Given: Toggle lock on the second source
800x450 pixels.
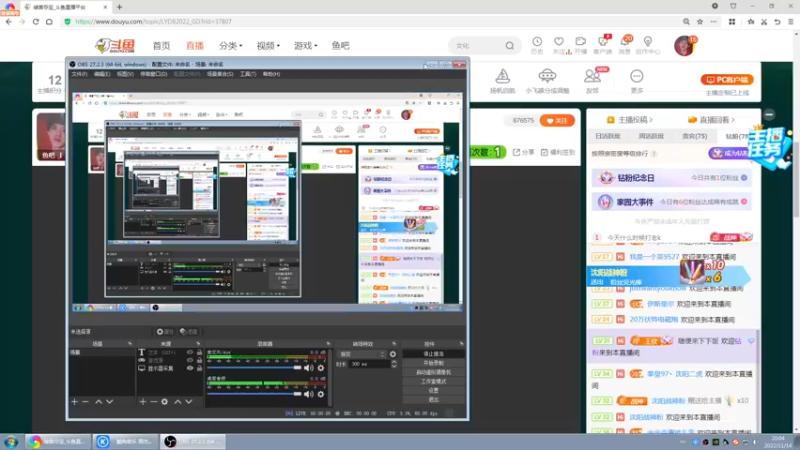Looking at the screenshot, I should 199,360.
